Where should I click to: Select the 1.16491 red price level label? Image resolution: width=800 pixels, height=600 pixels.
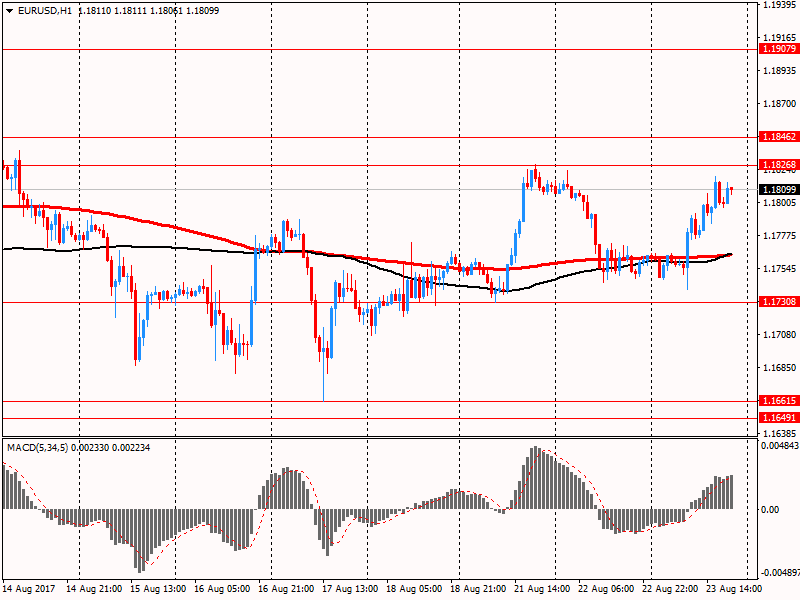[779, 417]
